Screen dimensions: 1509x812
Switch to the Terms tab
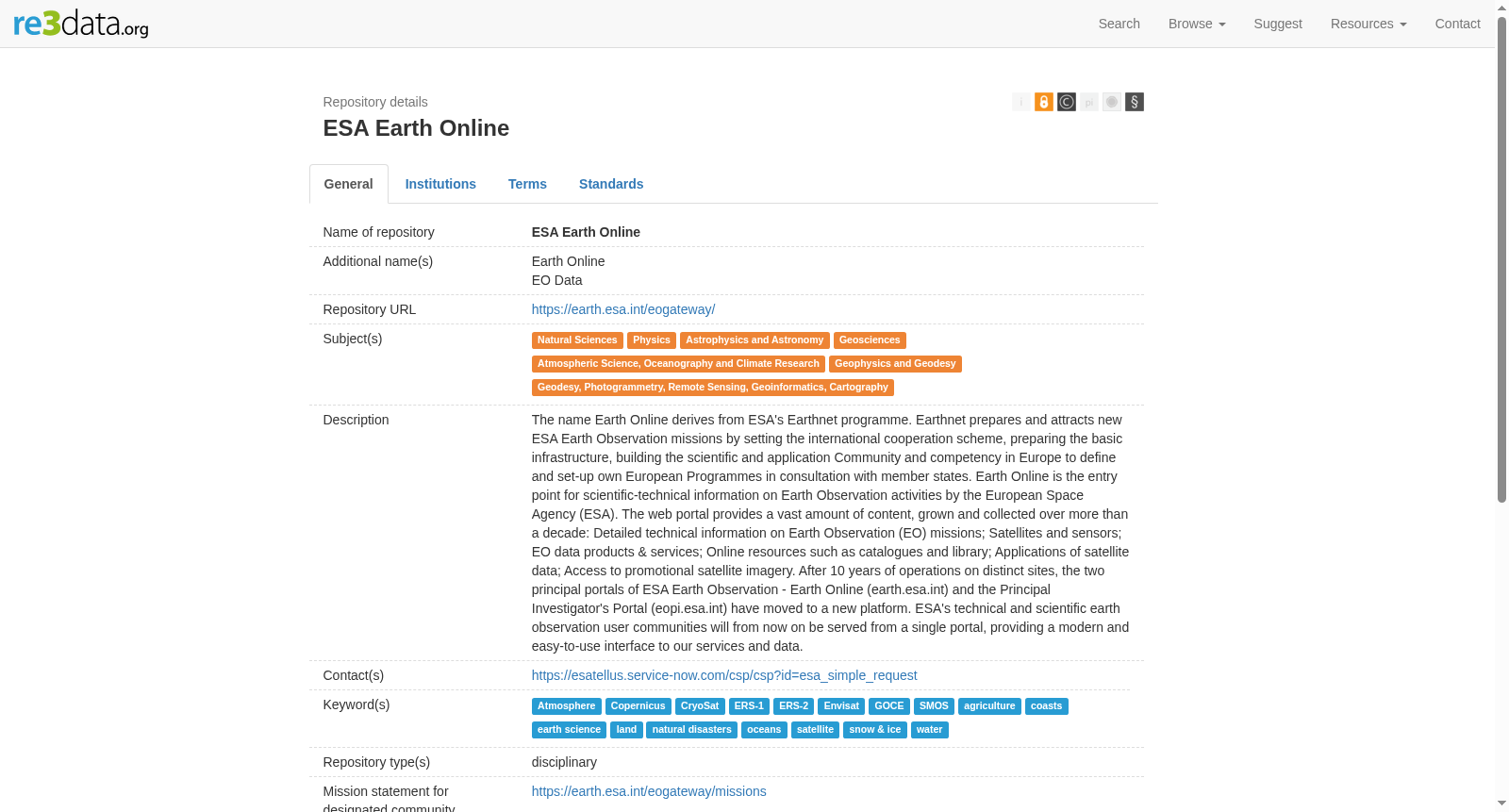coord(527,184)
